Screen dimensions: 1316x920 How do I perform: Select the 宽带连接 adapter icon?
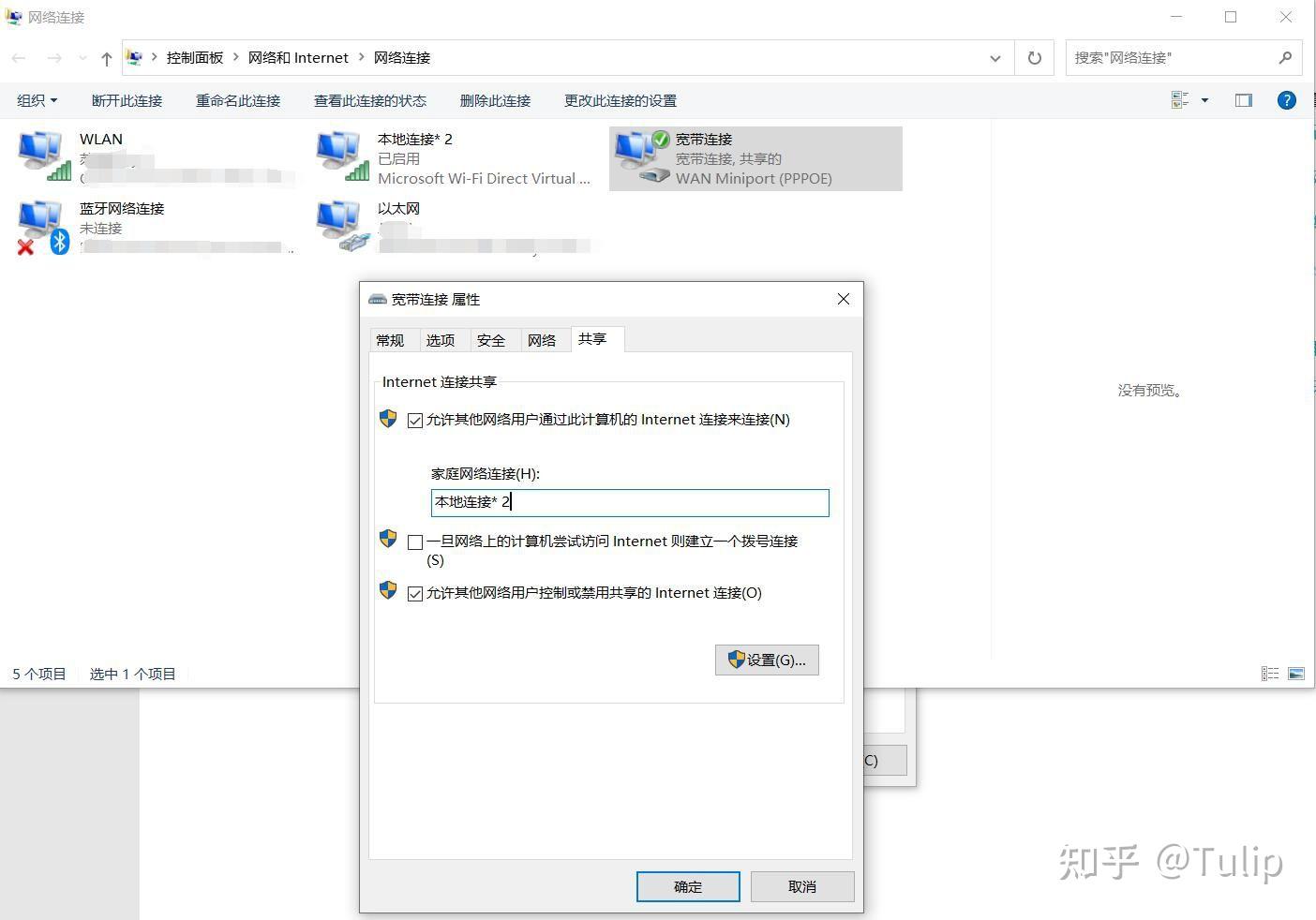(642, 156)
